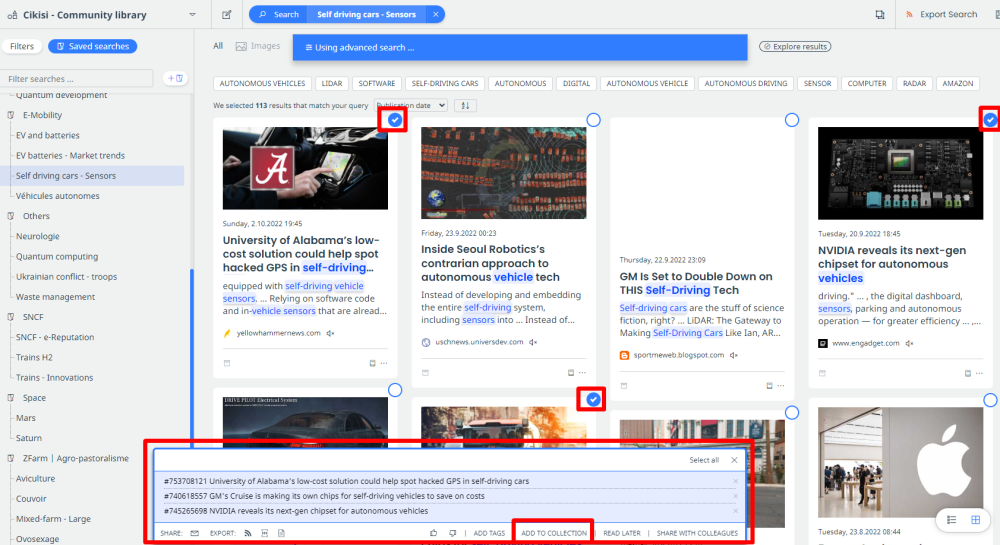Remove the #753708121 Alabama article from the selection list

pyautogui.click(x=735, y=481)
